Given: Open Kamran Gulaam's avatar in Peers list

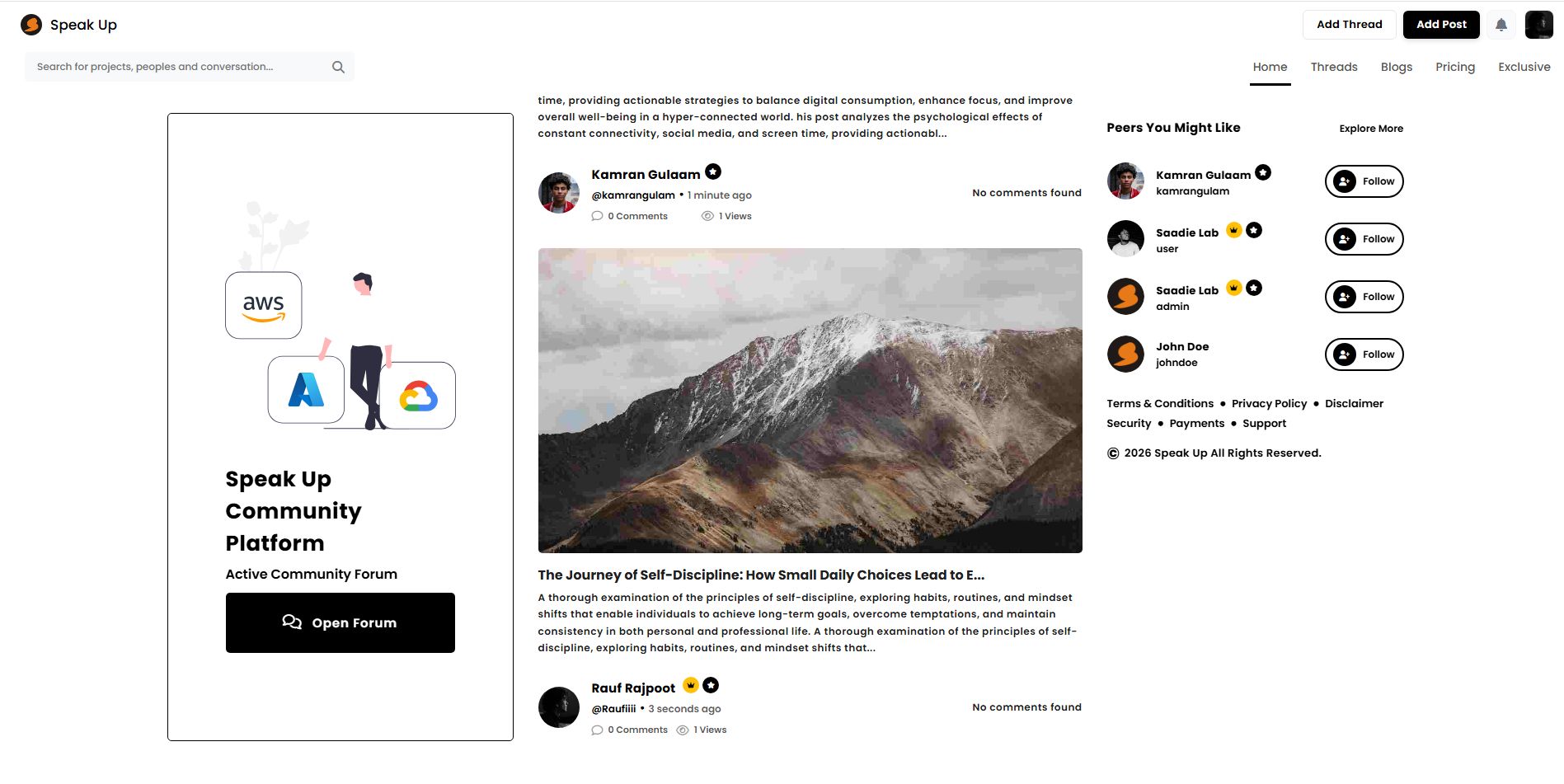Looking at the screenshot, I should [1125, 181].
